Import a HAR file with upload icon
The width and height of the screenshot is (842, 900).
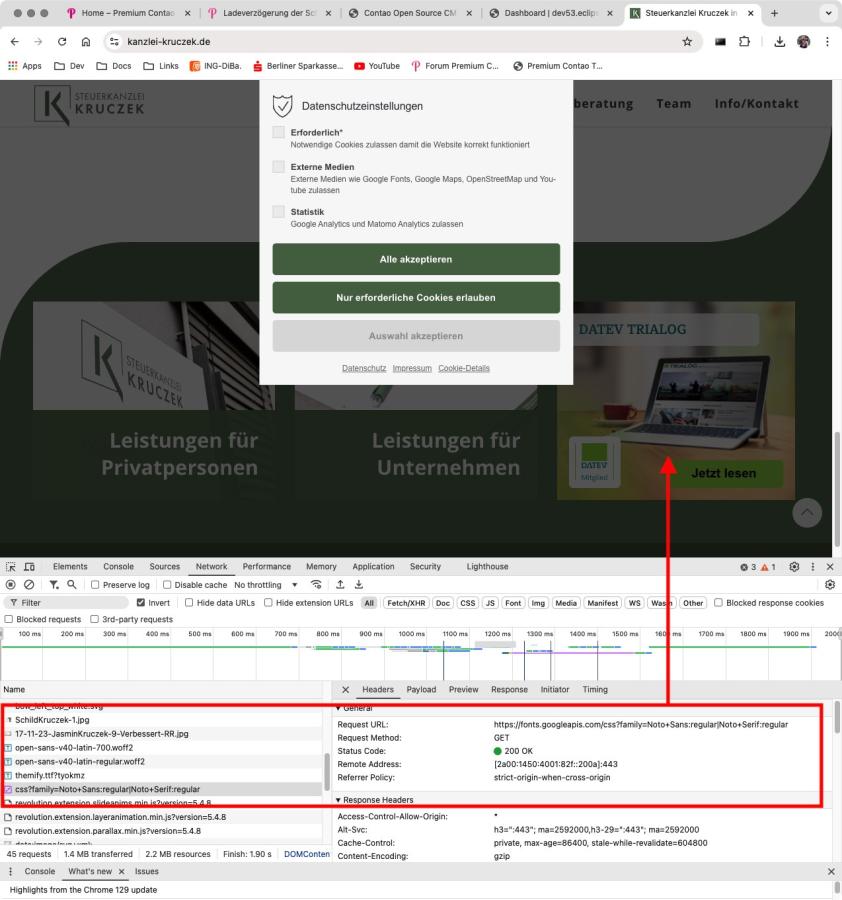click(x=340, y=584)
